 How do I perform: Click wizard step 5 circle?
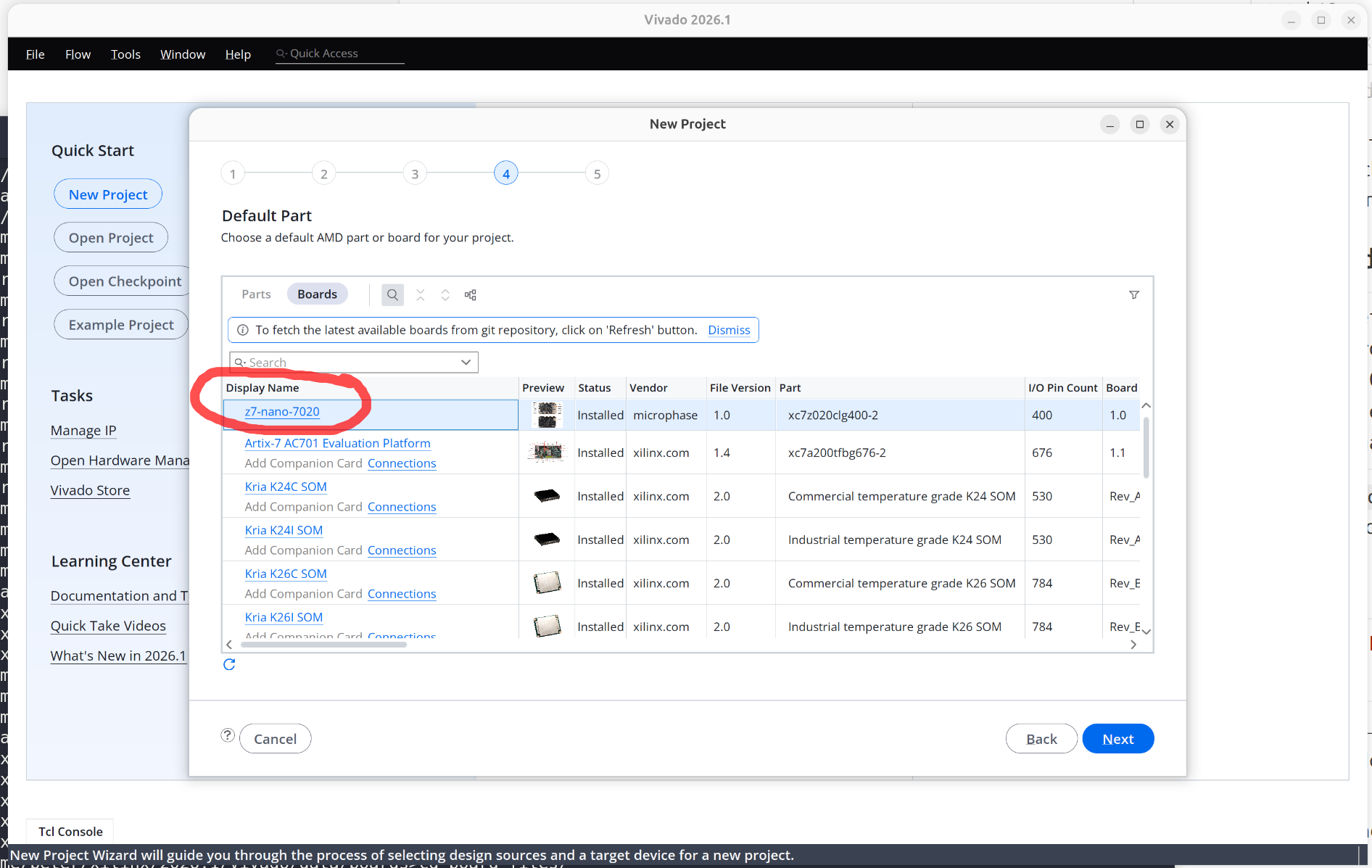[x=597, y=173]
